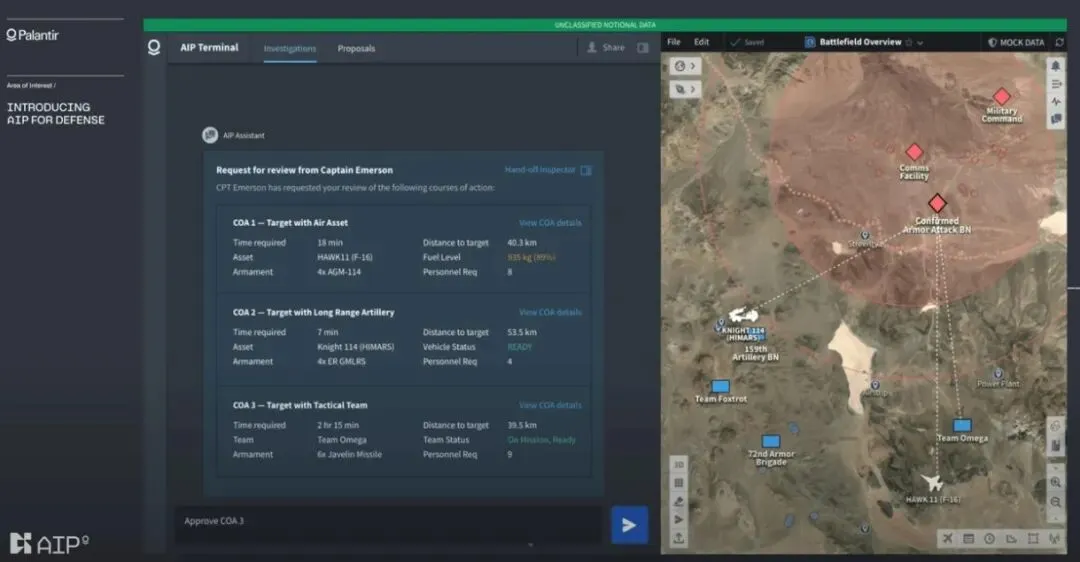Click the COA 3 — Target with Tactical Team heading
The height and width of the screenshot is (562, 1080).
point(300,406)
